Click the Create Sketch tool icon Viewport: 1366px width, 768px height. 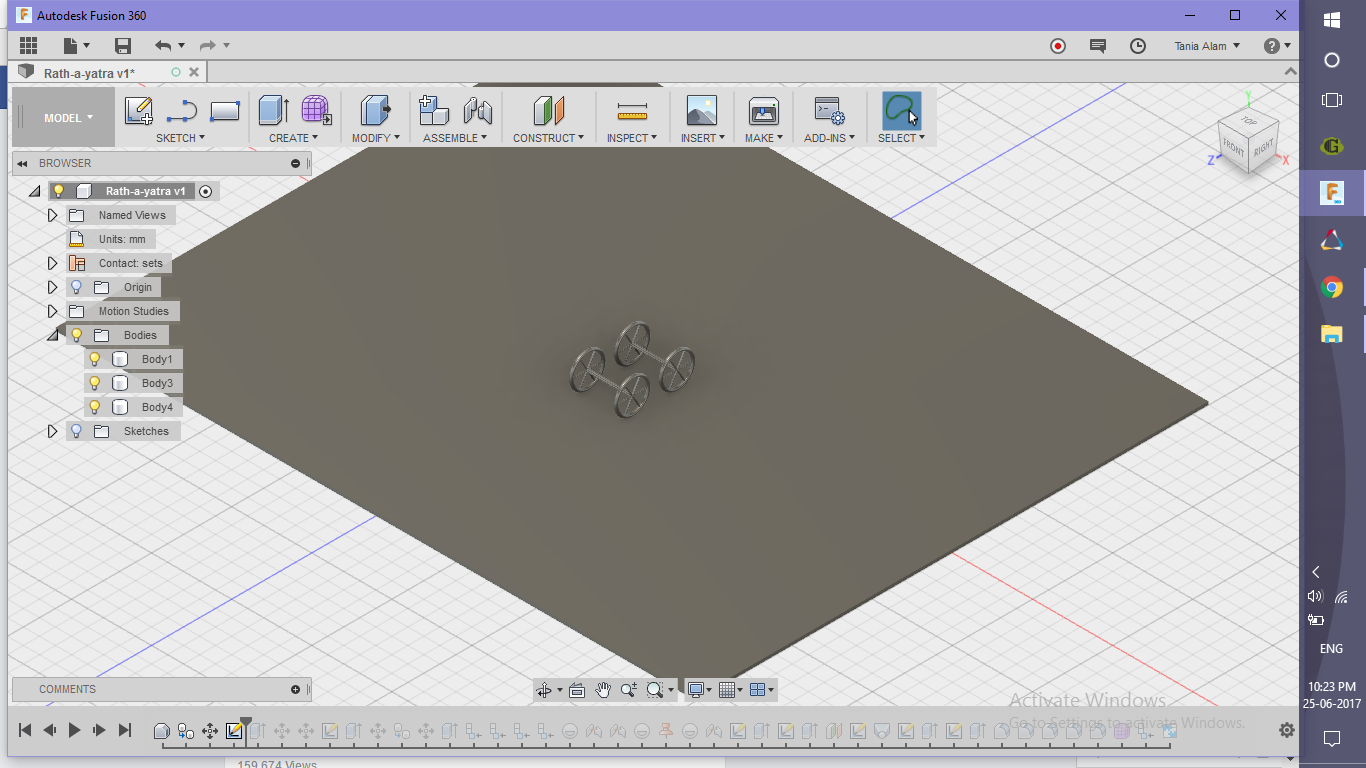[x=139, y=110]
